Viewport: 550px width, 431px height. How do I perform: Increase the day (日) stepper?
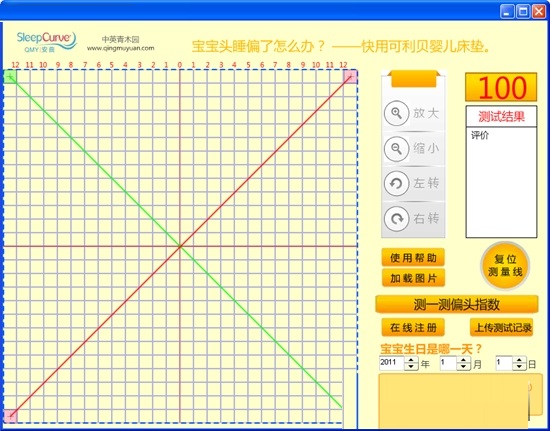pyautogui.click(x=519, y=360)
